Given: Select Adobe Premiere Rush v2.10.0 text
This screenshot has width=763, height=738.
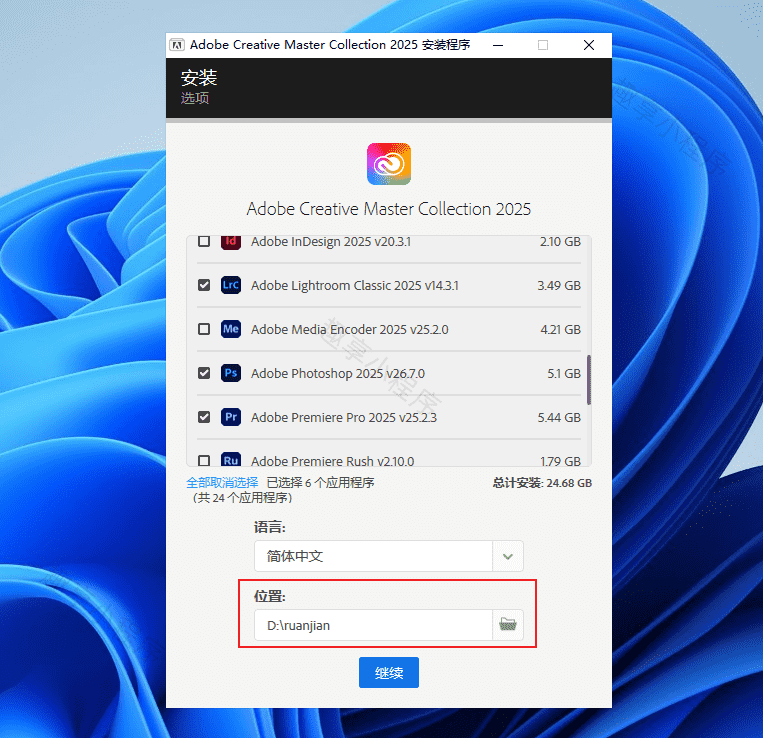Looking at the screenshot, I should (x=332, y=461).
